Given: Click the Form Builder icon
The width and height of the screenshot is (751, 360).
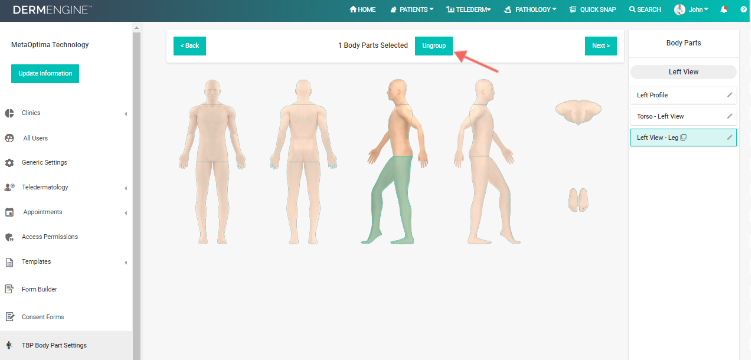Looking at the screenshot, I should coord(9,289).
